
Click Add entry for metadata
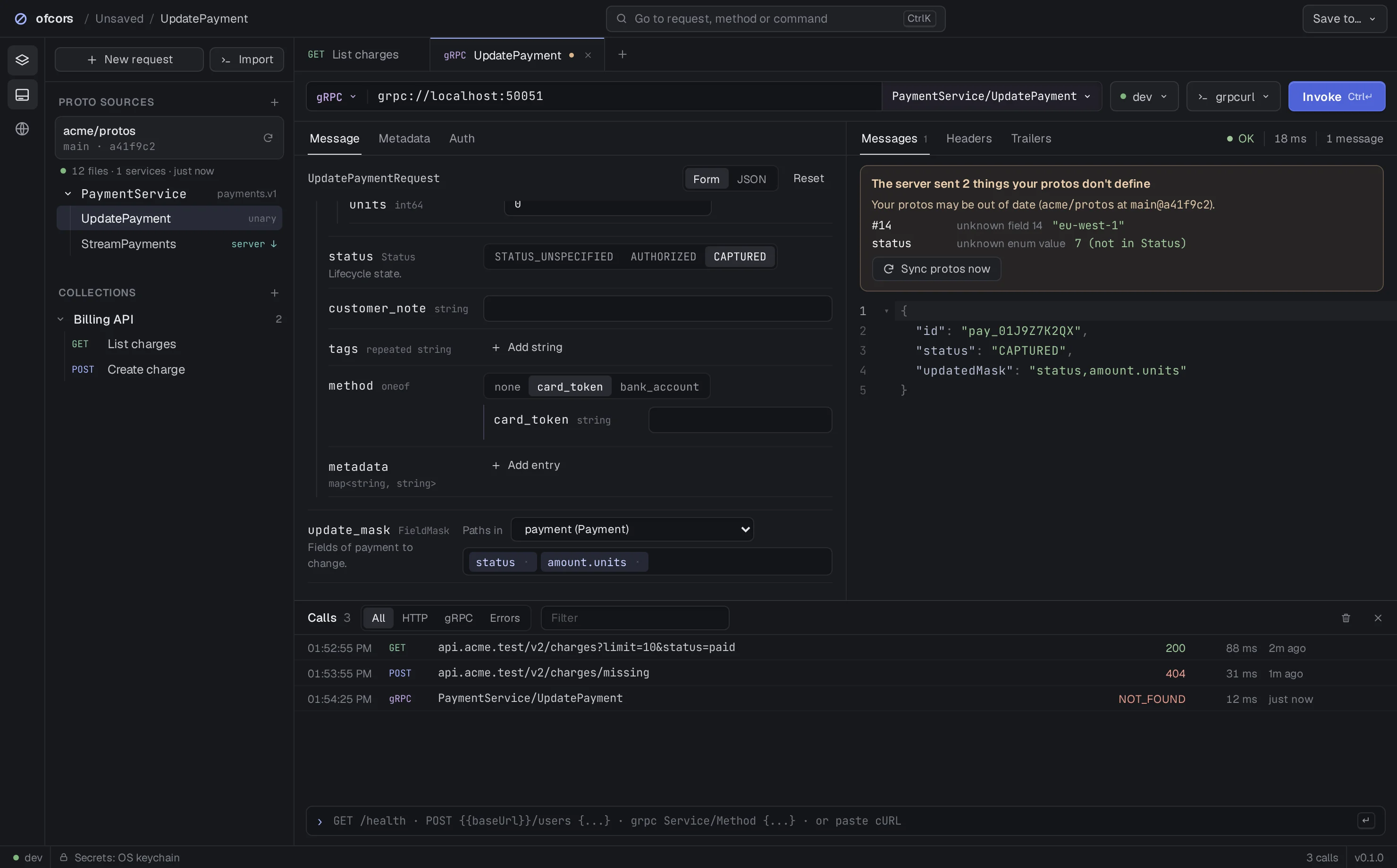[x=526, y=466]
